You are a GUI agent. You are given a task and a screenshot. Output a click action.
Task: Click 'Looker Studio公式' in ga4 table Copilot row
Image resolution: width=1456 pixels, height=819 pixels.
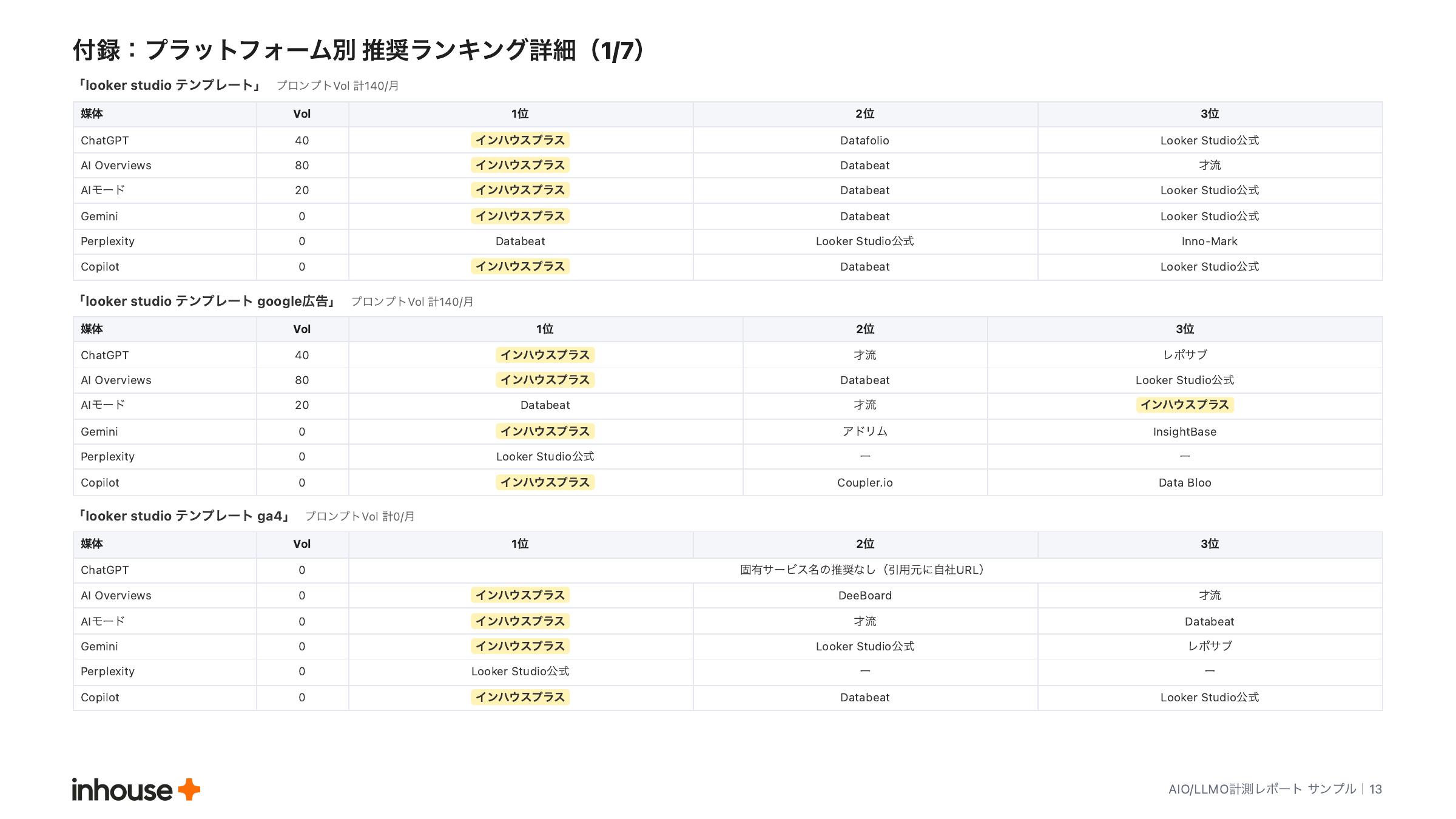(1209, 698)
